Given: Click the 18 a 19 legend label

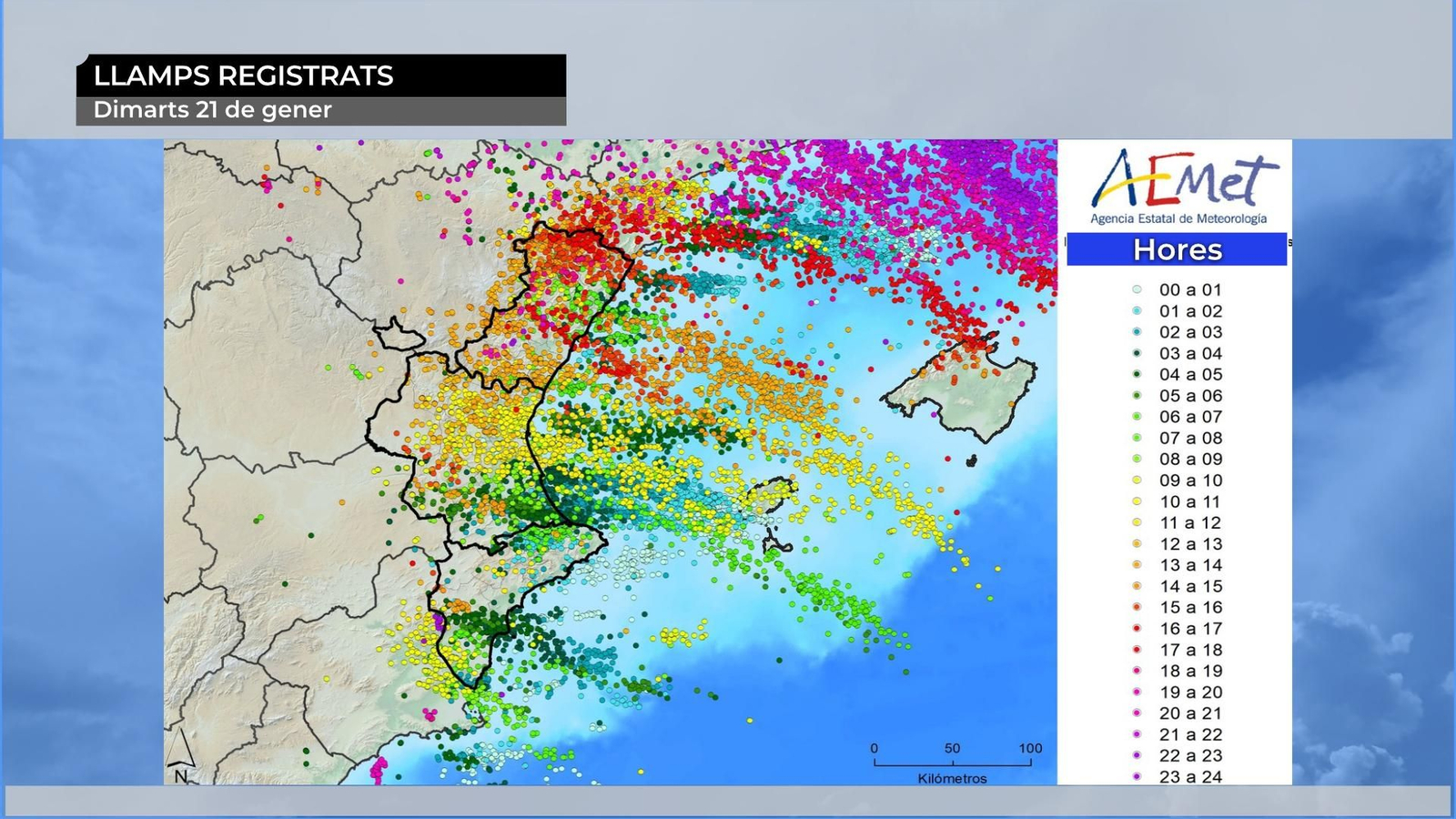Looking at the screenshot, I should 1190,671.
